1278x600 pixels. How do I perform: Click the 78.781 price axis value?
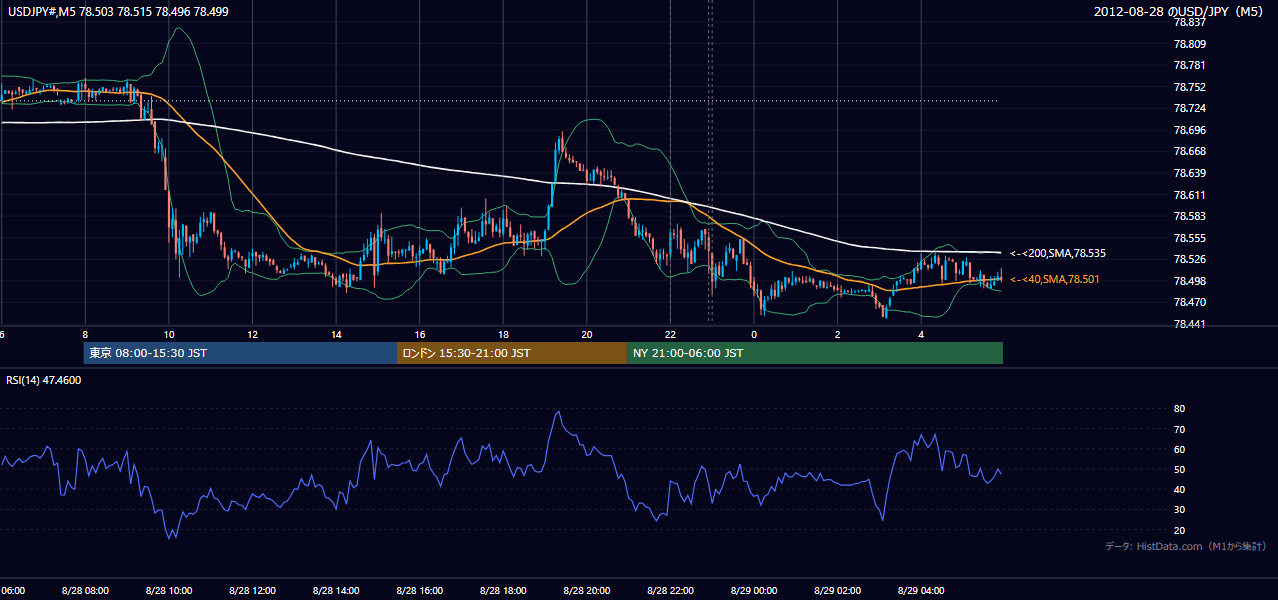coord(1189,65)
